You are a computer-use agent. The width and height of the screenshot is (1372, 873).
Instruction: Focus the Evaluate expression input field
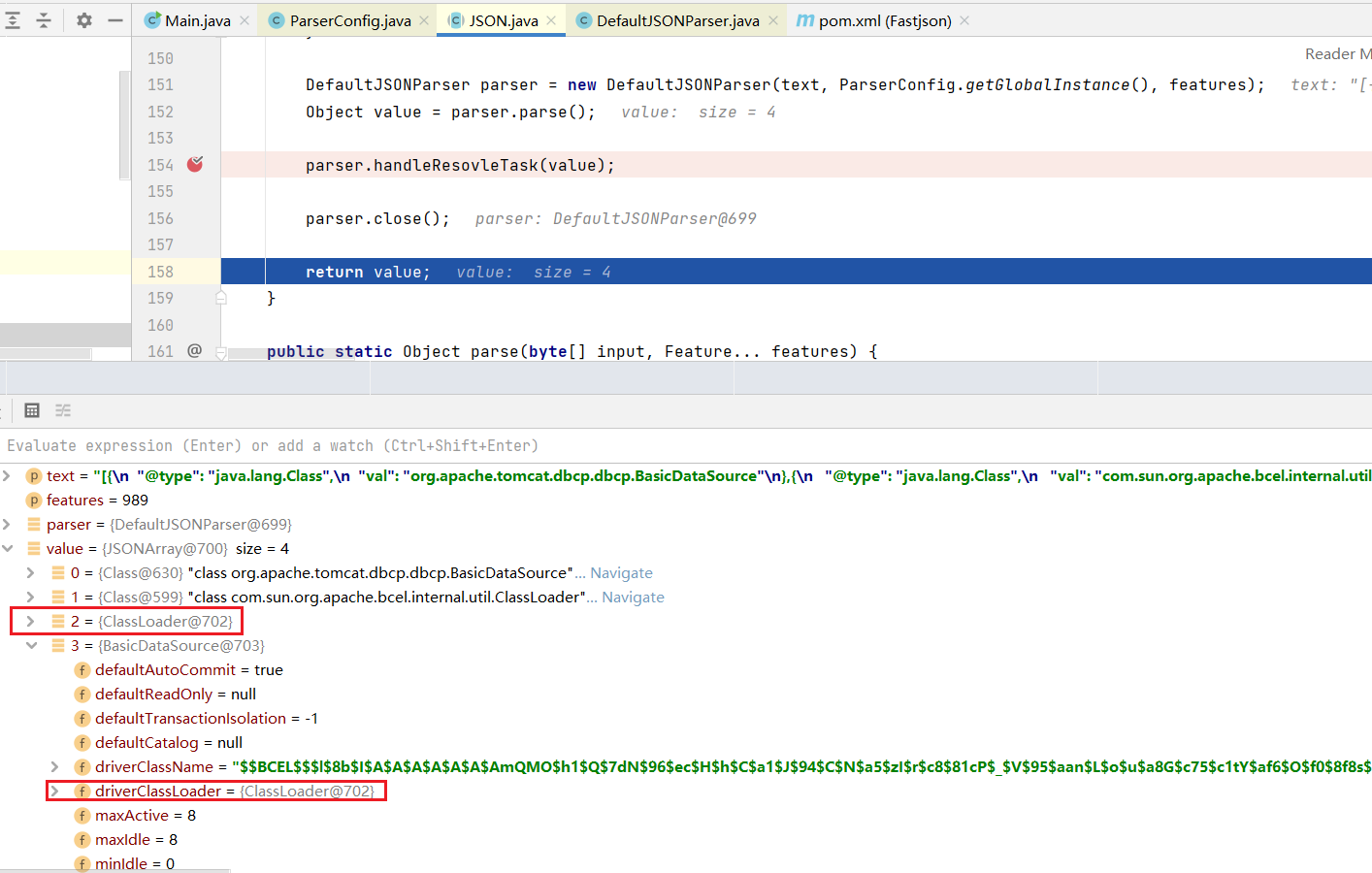click(x=686, y=445)
